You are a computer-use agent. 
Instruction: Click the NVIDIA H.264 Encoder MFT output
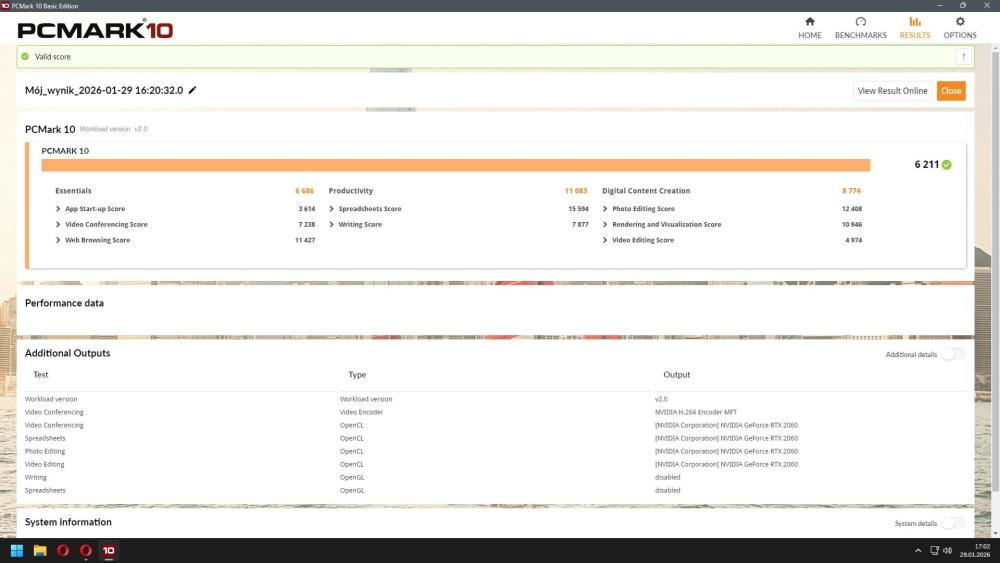click(696, 413)
